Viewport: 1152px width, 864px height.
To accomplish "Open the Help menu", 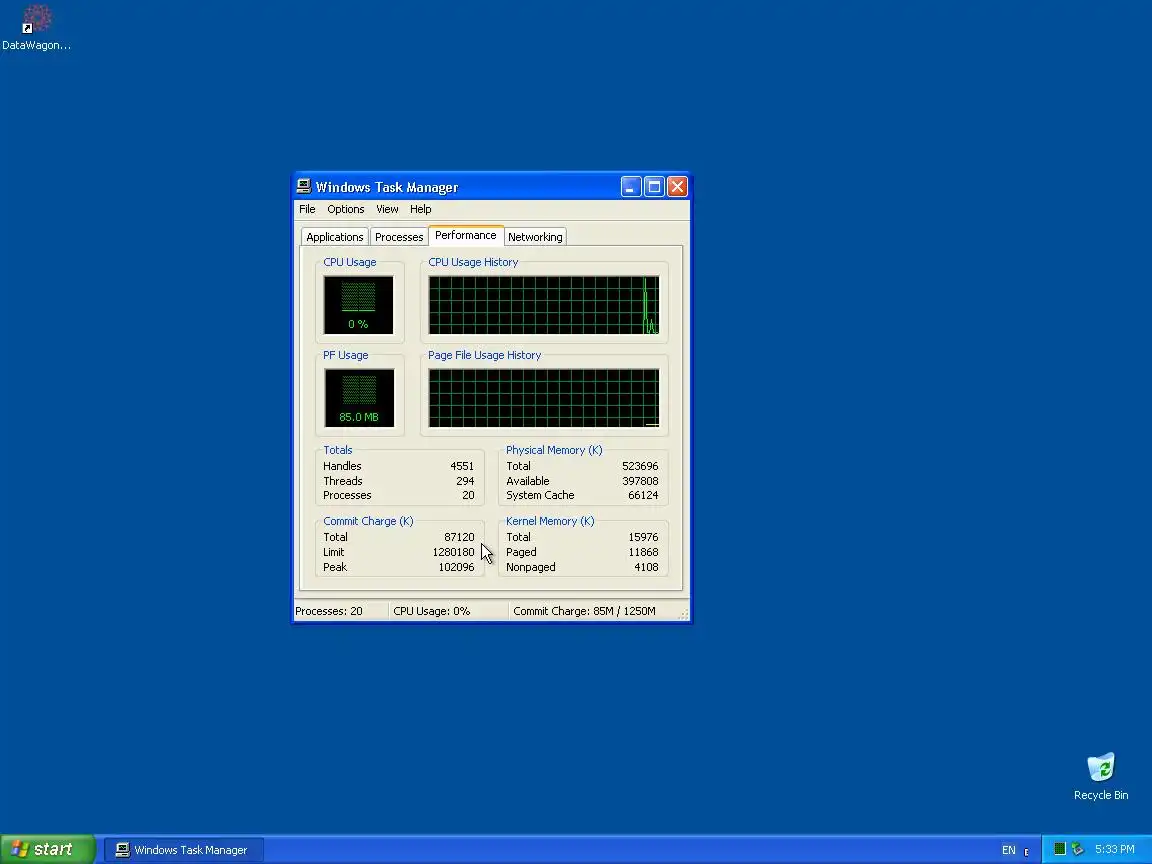I will coord(420,209).
